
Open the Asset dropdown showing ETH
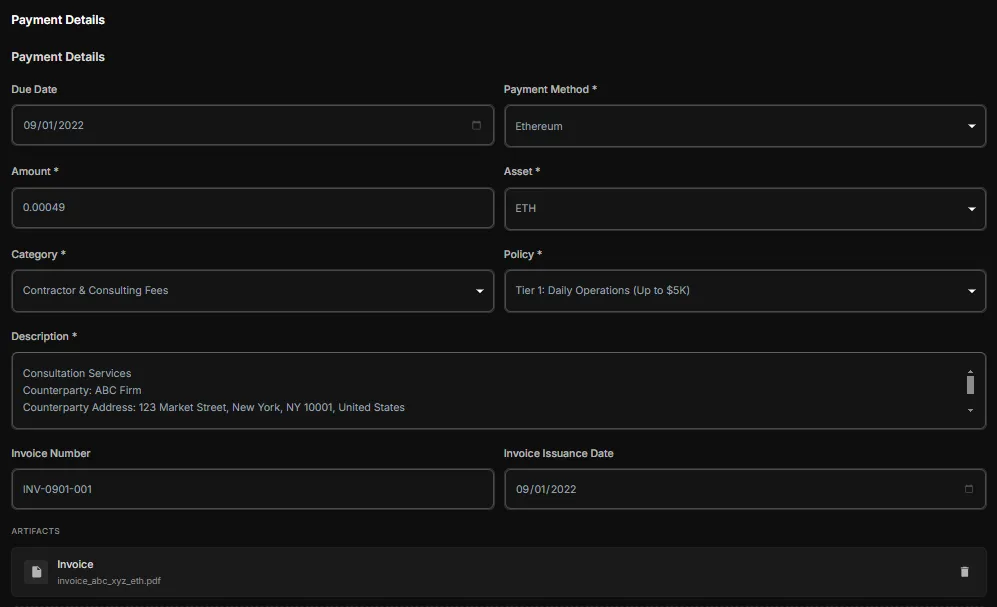tap(745, 208)
